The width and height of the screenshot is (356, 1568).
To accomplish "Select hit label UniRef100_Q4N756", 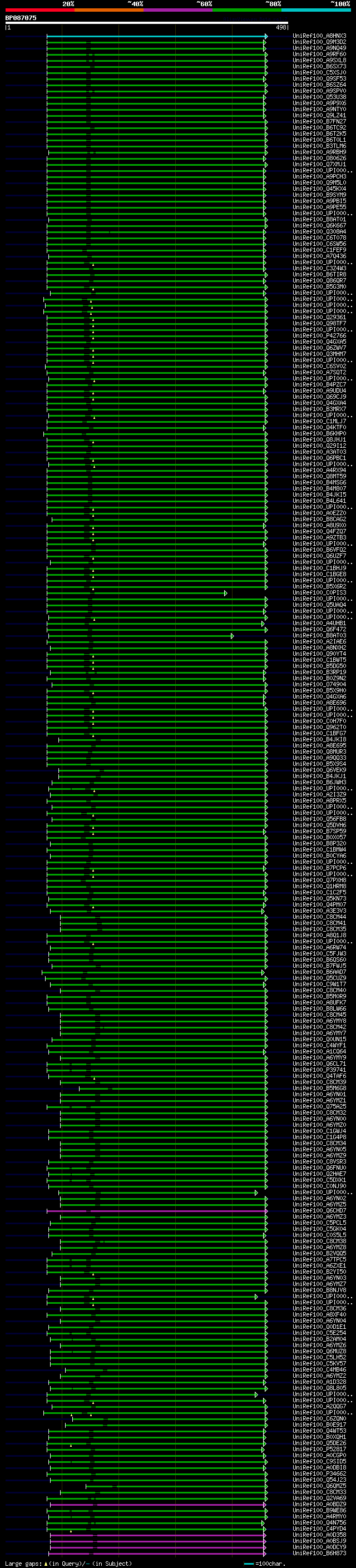I will click(x=319, y=1523).
